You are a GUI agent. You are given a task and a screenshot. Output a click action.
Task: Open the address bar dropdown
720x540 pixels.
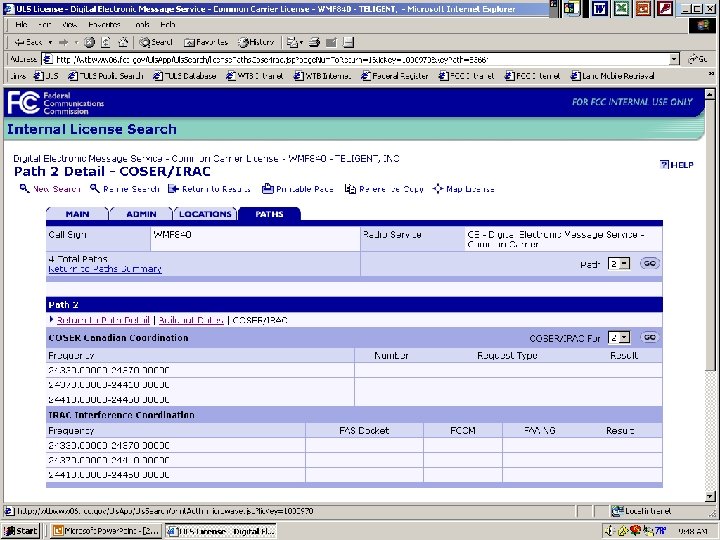[674, 59]
